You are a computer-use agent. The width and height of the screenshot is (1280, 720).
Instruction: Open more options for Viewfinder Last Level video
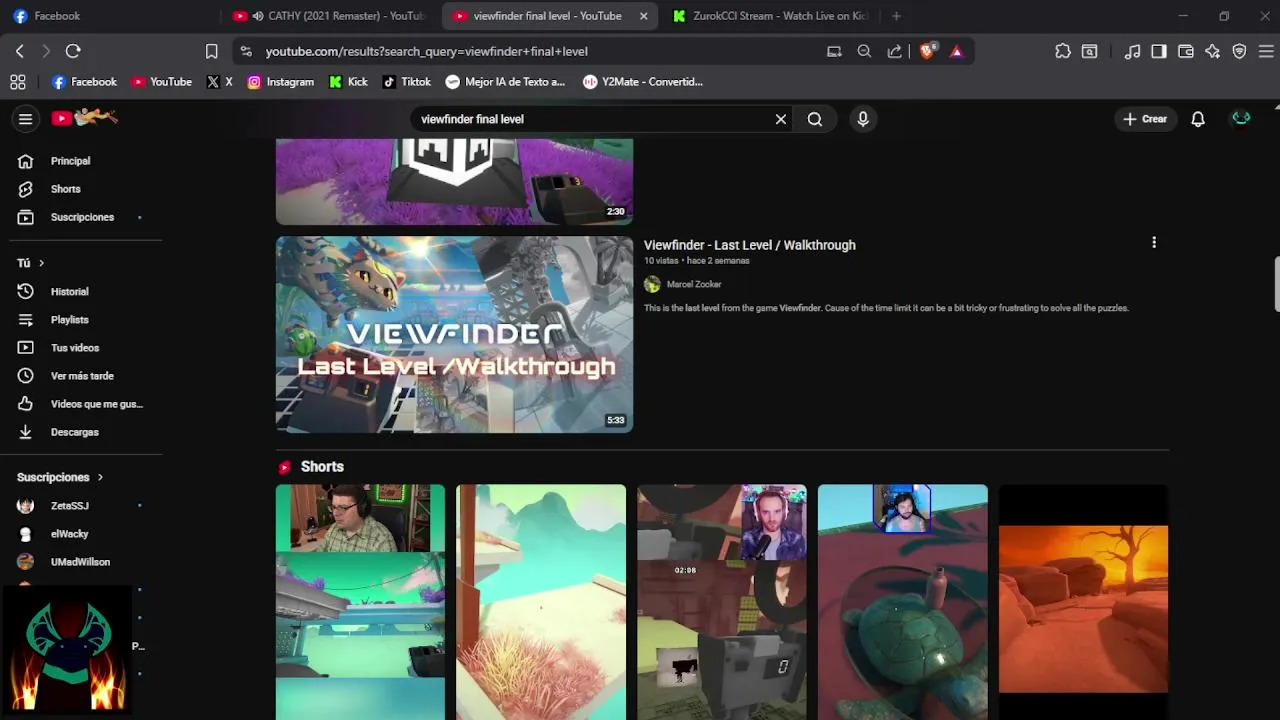1154,243
